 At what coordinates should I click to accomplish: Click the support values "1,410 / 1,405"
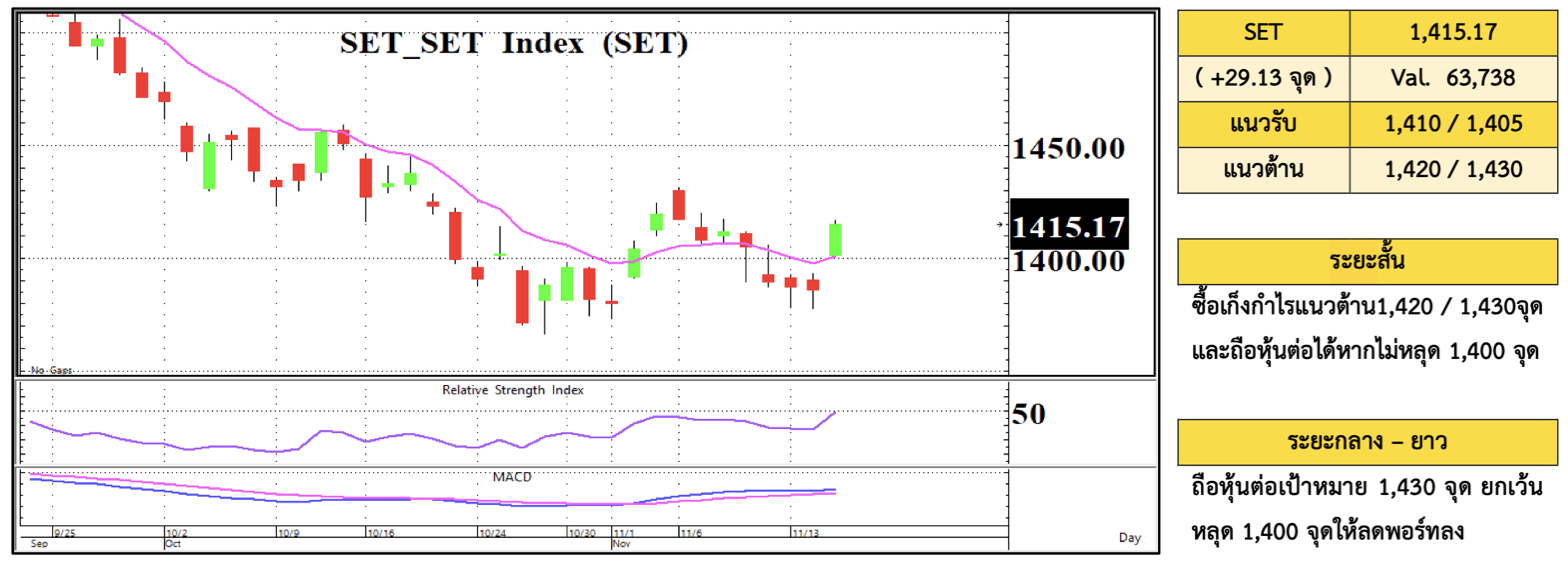[x=1454, y=124]
